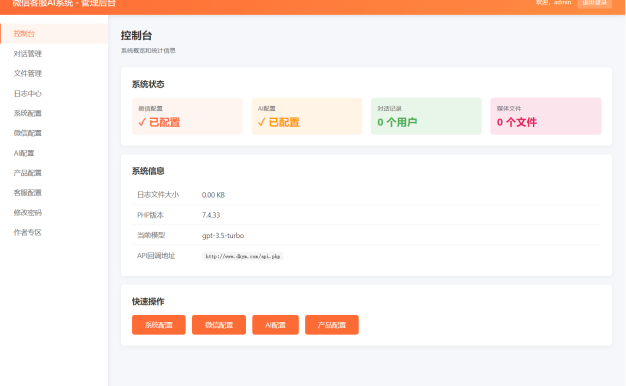Click the API回调地址 row label
The width and height of the screenshot is (626, 386).
click(156, 256)
